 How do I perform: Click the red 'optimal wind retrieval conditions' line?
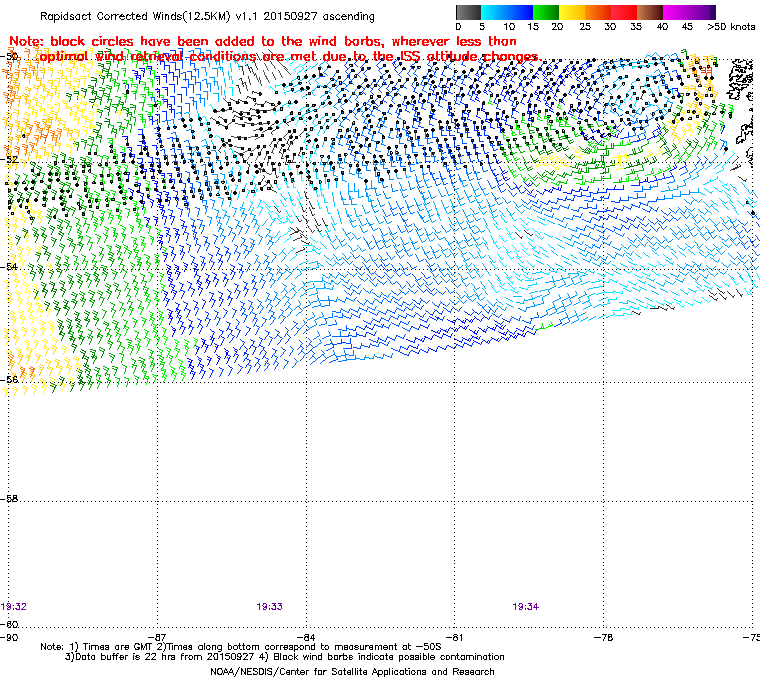(290, 57)
